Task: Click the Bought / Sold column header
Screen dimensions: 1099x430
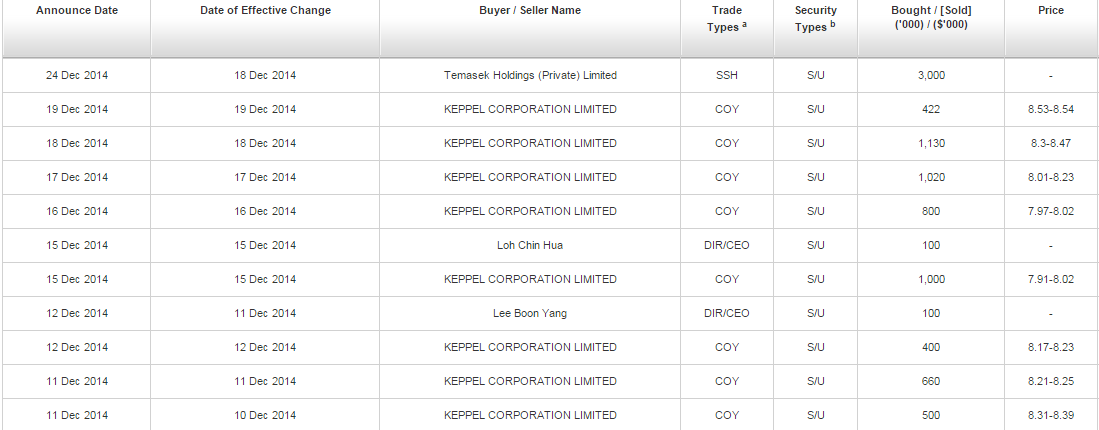Action: click(x=931, y=18)
